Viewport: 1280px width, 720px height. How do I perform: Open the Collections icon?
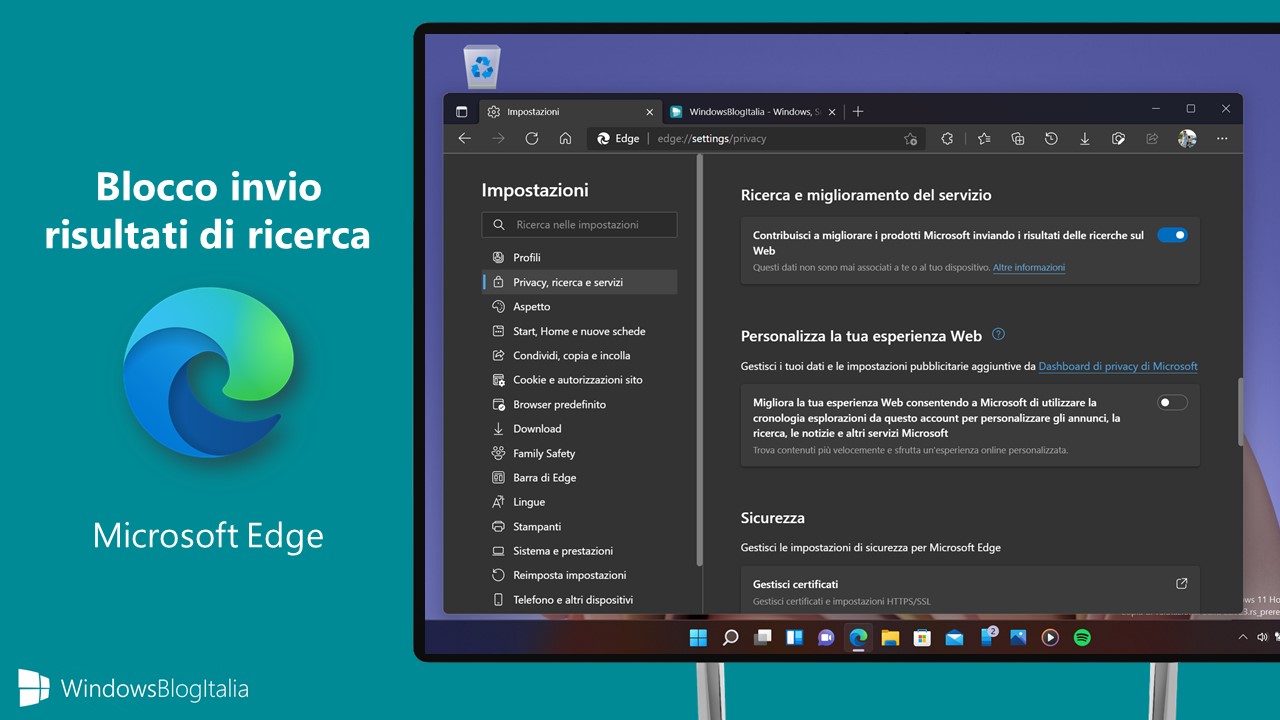(1018, 139)
